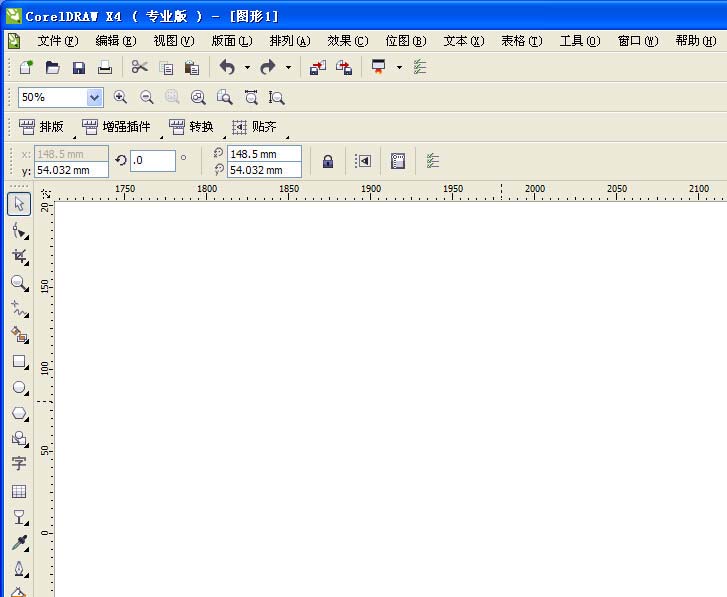
Task: Open the options checklist icon in standard toolbar
Action: [x=420, y=67]
